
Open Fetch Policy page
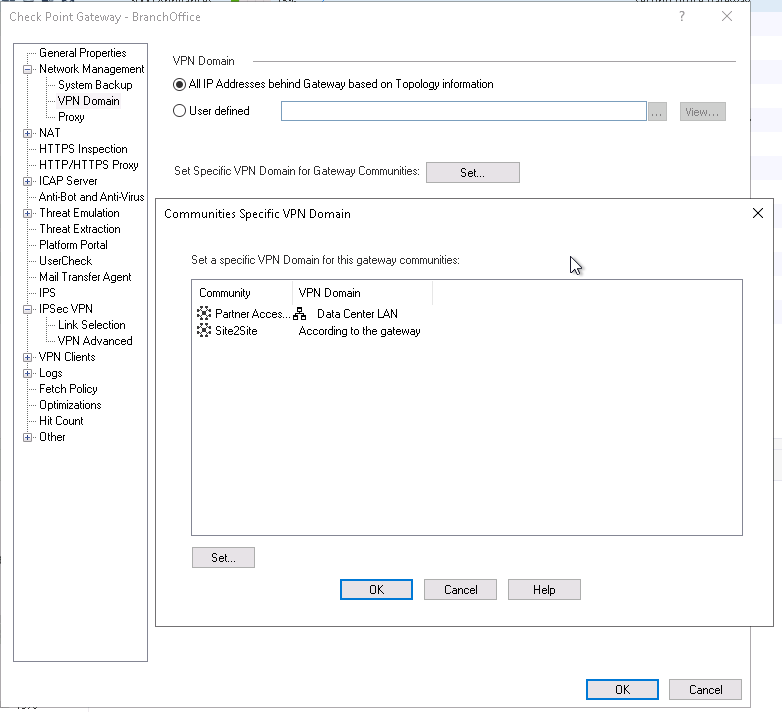tap(68, 389)
